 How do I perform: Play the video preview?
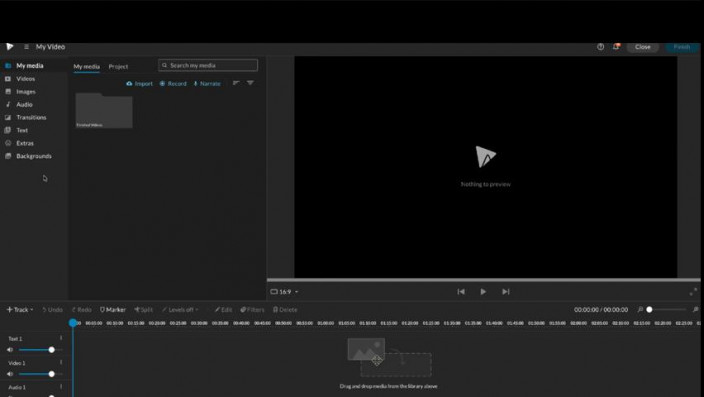click(483, 291)
